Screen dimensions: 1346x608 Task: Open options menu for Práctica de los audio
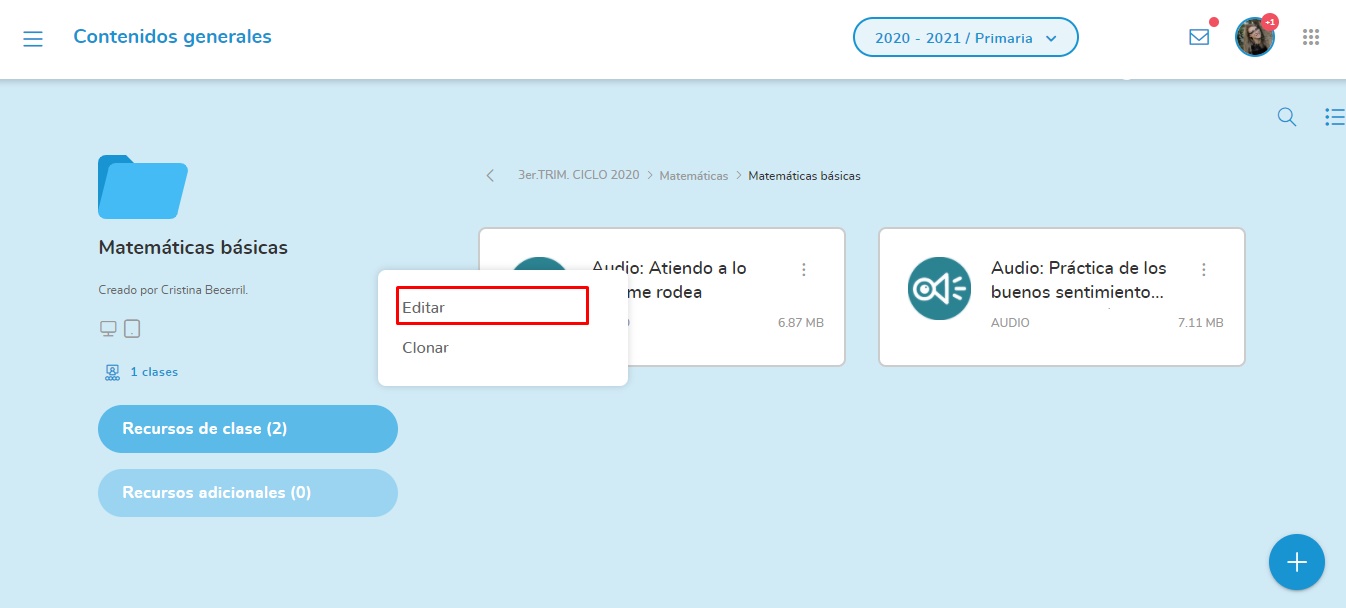(1204, 270)
